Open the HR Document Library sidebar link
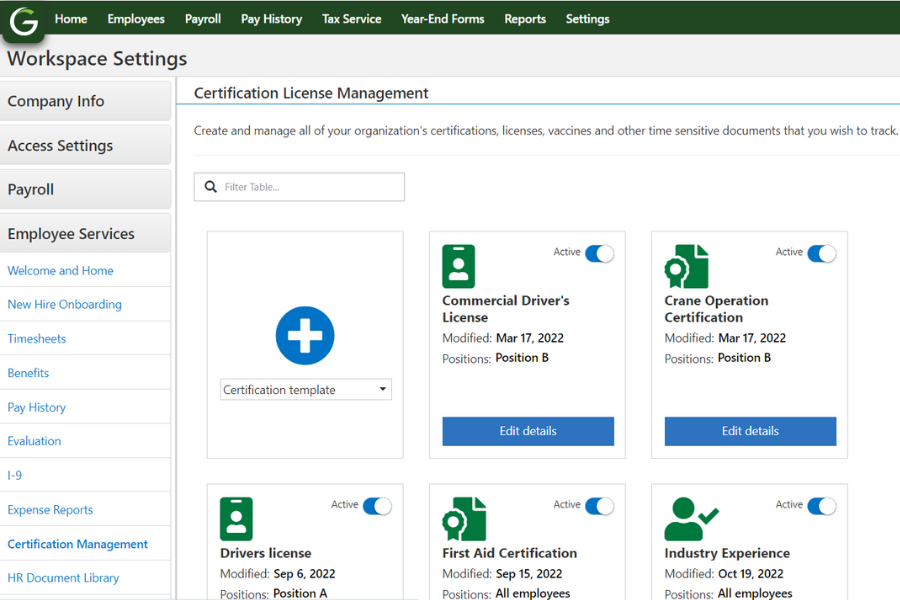This screenshot has height=600, width=900. [63, 577]
